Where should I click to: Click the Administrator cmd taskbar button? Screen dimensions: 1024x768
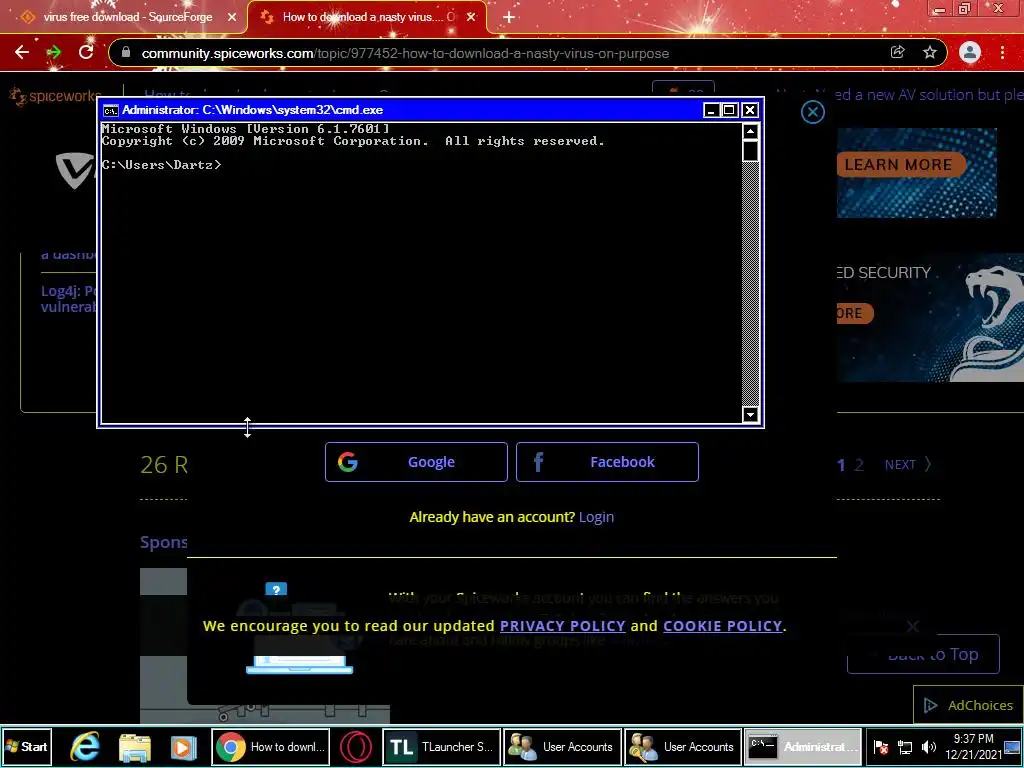click(x=803, y=746)
